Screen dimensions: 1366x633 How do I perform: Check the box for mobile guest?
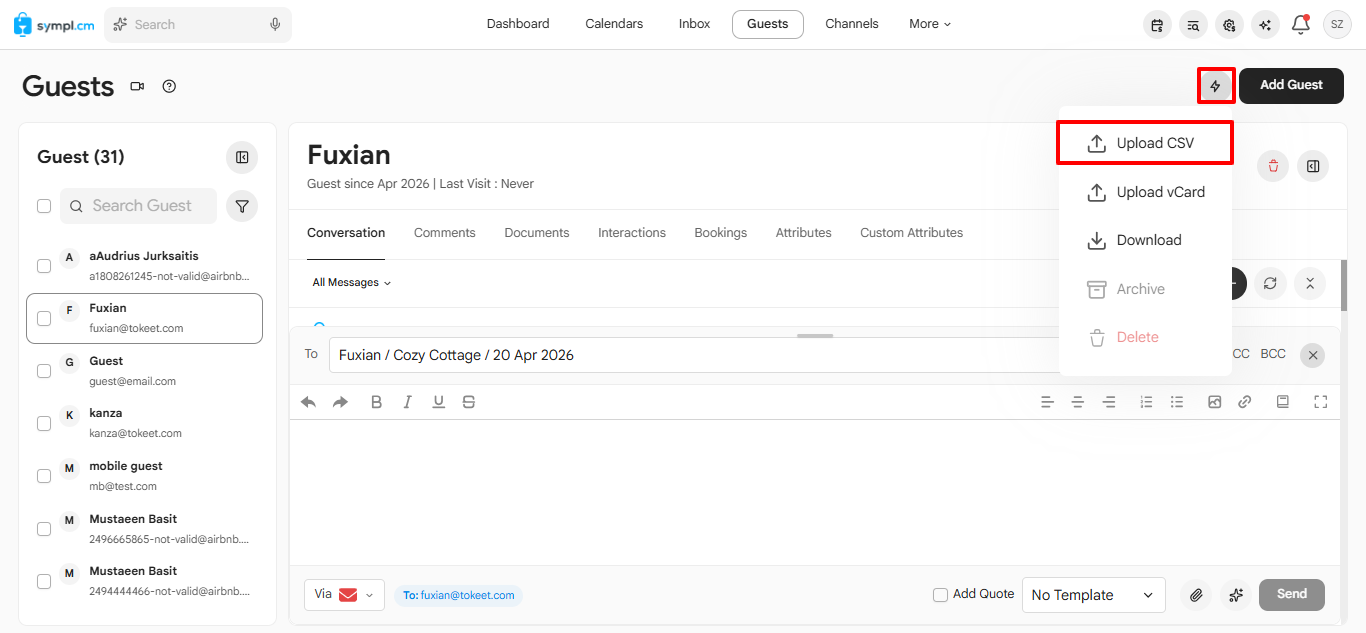(44, 476)
